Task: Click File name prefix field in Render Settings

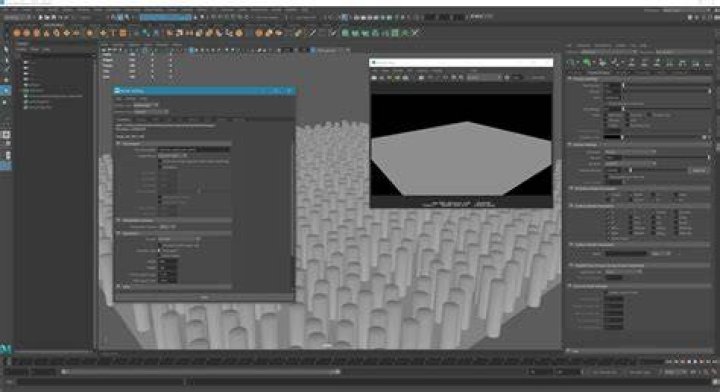Action: tap(194, 150)
